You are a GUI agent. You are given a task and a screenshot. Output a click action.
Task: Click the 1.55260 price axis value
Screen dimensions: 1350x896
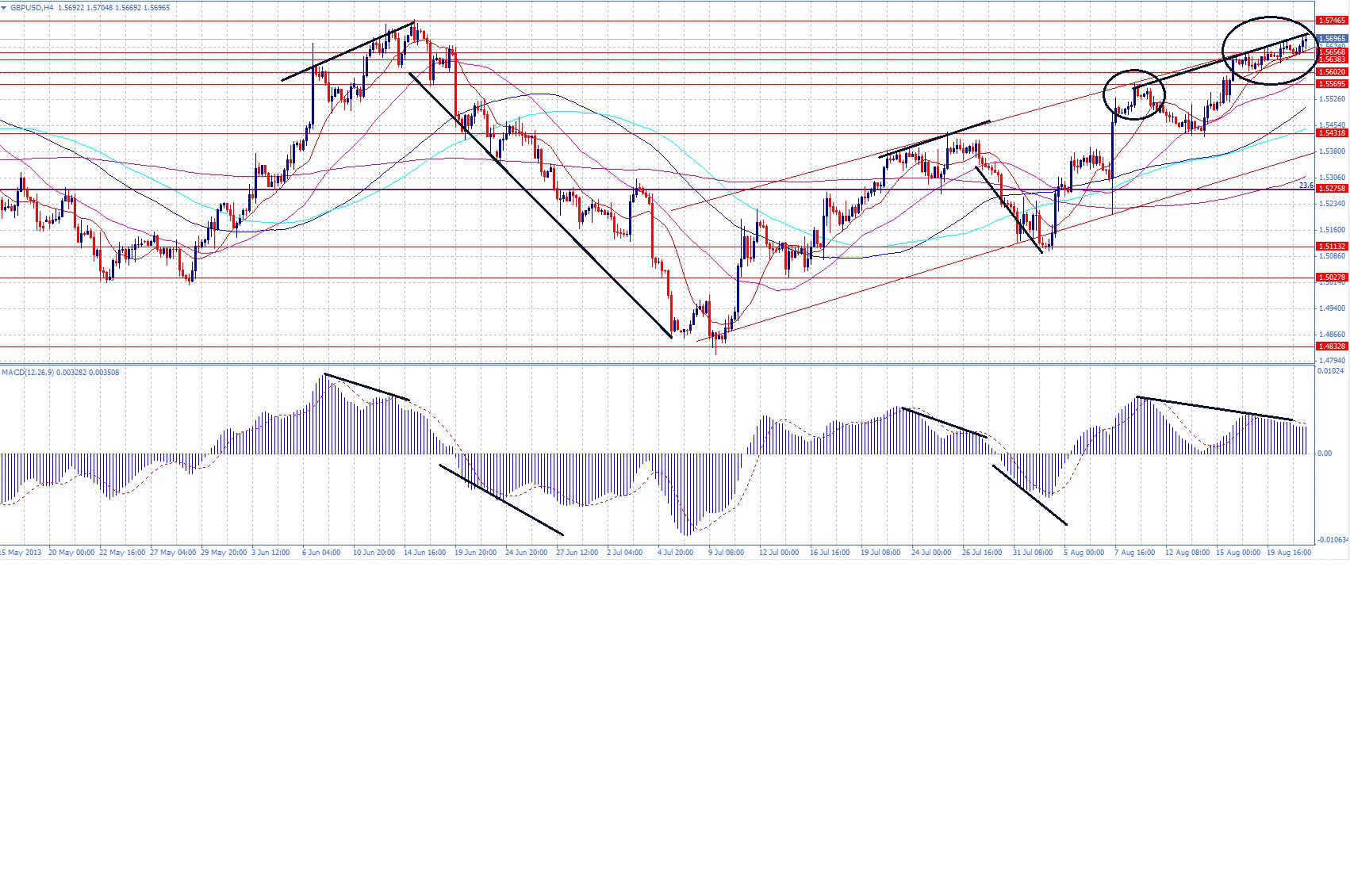[x=1332, y=99]
